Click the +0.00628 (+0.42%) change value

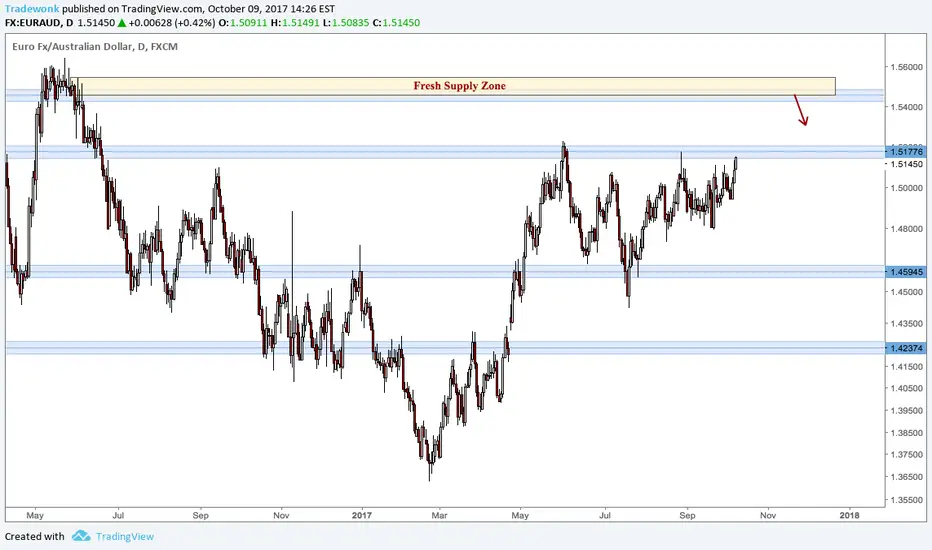[x=172, y=23]
